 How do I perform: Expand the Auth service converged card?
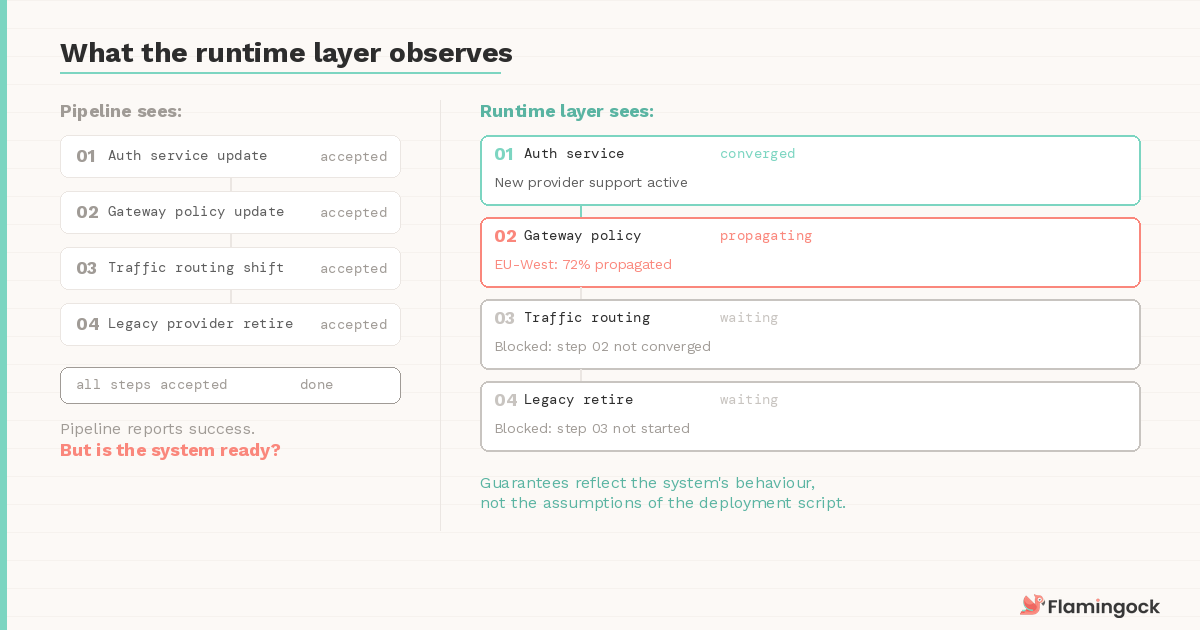(x=810, y=170)
